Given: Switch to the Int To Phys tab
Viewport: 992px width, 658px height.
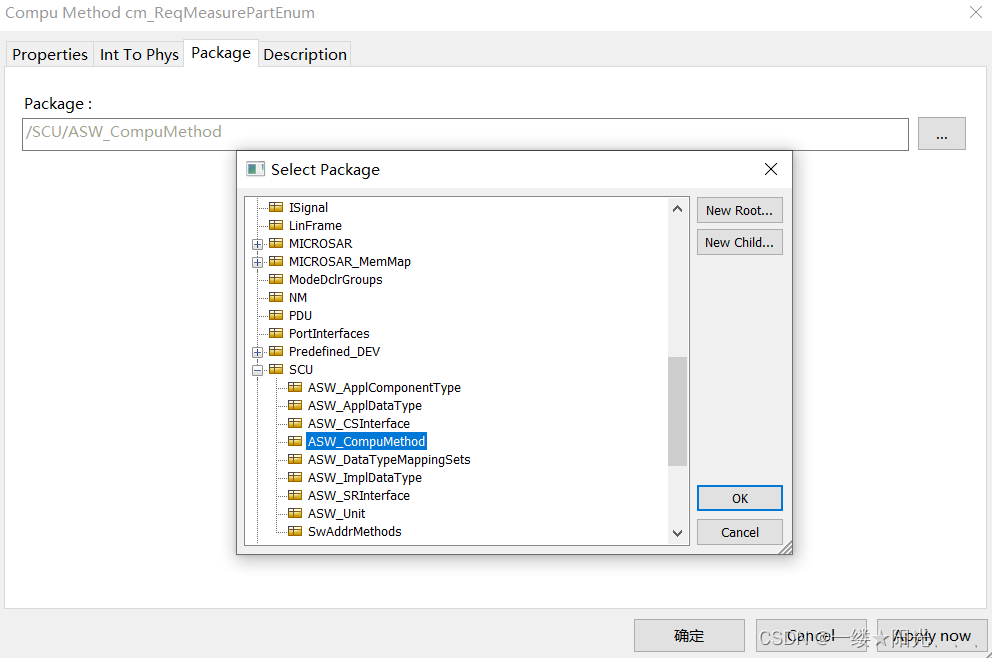Looking at the screenshot, I should (x=139, y=54).
